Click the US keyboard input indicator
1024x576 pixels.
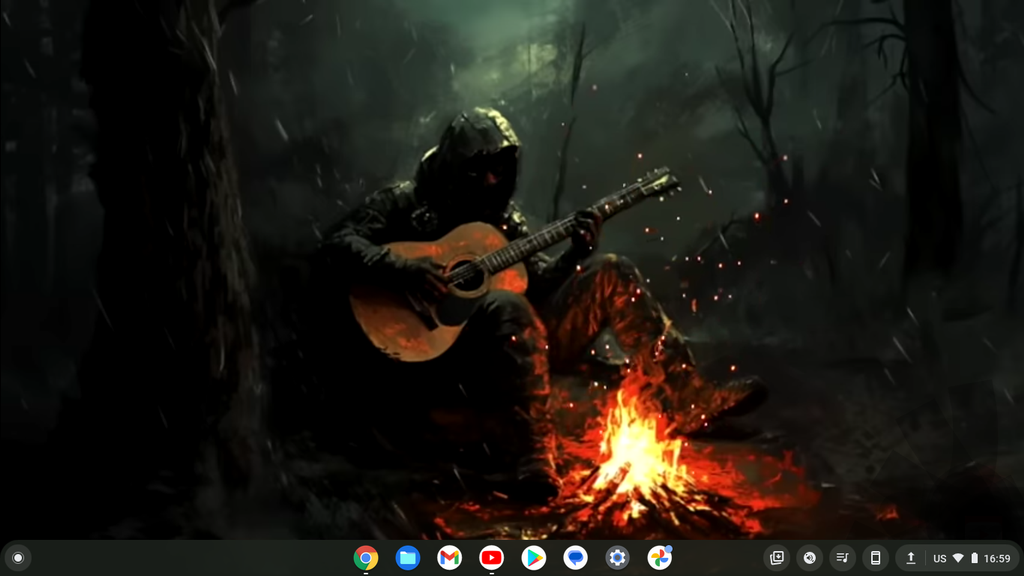(940, 558)
